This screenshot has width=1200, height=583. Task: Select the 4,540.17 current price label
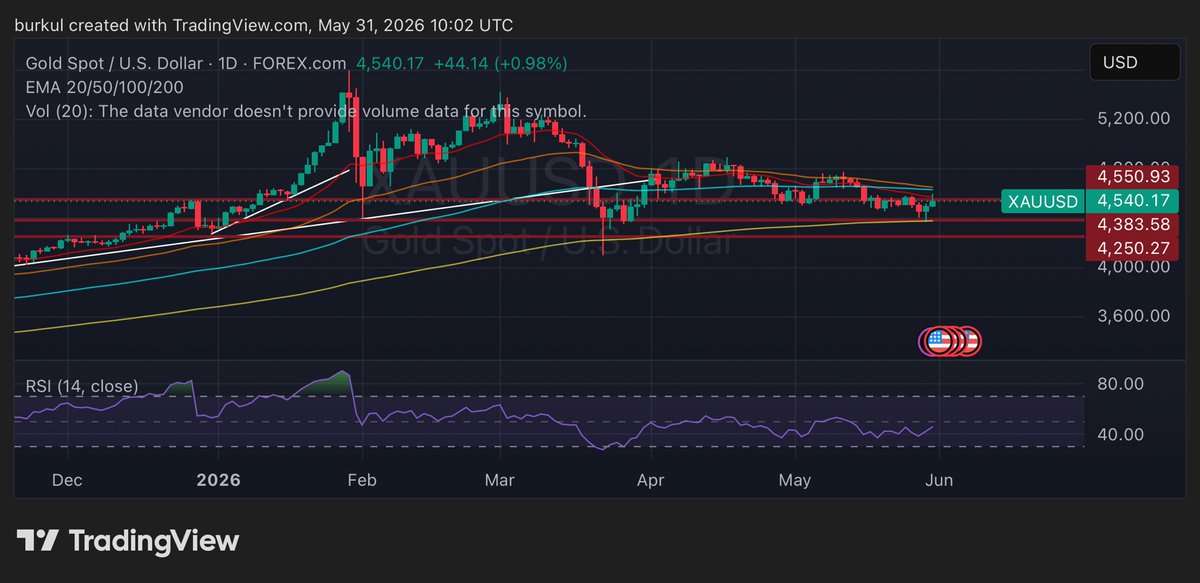point(1134,201)
